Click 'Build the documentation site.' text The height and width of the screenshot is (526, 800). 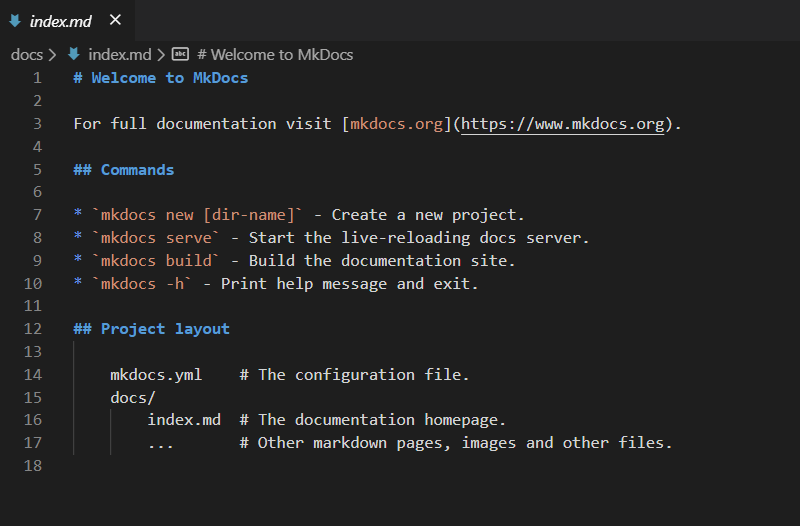click(382, 261)
